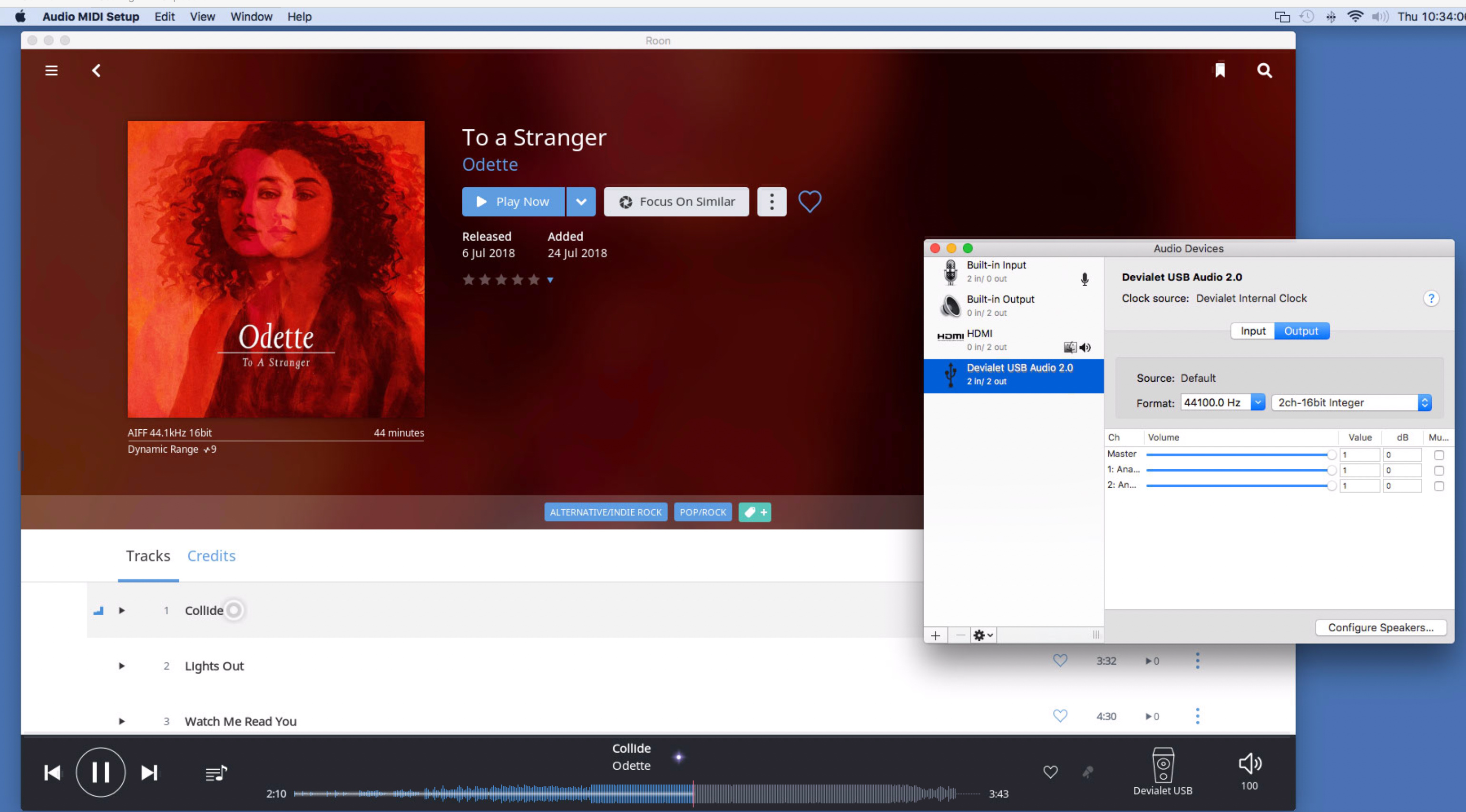Open album three-dot more options
The height and width of the screenshot is (812, 1466).
point(772,201)
